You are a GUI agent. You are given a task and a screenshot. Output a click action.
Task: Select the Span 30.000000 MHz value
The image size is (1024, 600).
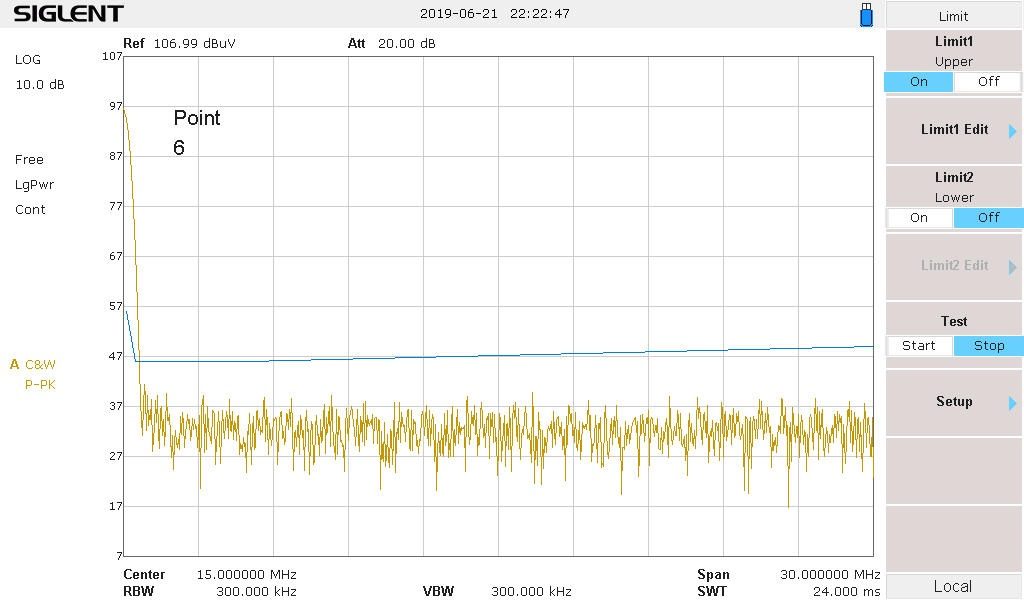[x=829, y=575]
